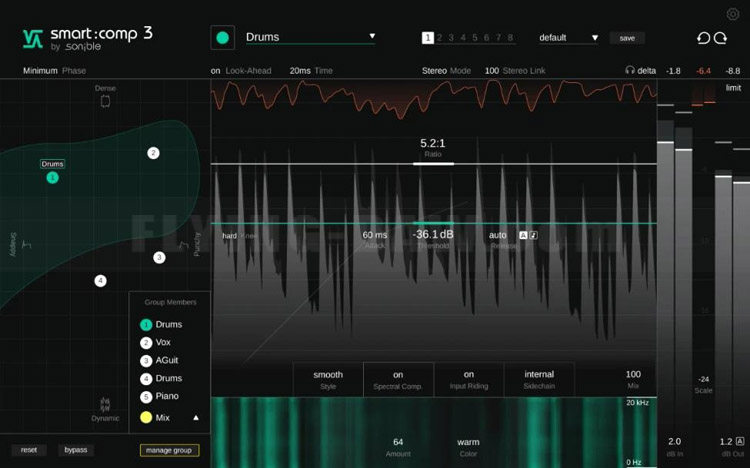Image resolution: width=750 pixels, height=468 pixels.
Task: Open the smooth Style selector
Action: pos(328,379)
